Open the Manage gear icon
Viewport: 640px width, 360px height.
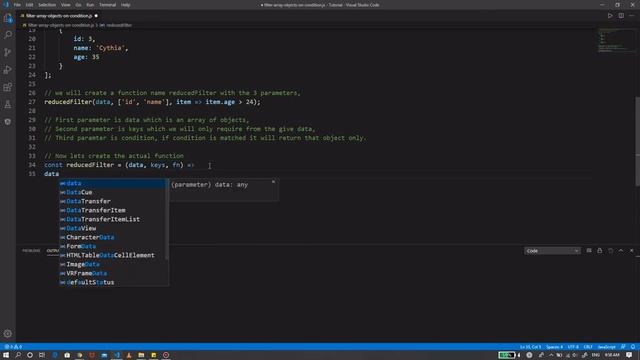click(8, 333)
